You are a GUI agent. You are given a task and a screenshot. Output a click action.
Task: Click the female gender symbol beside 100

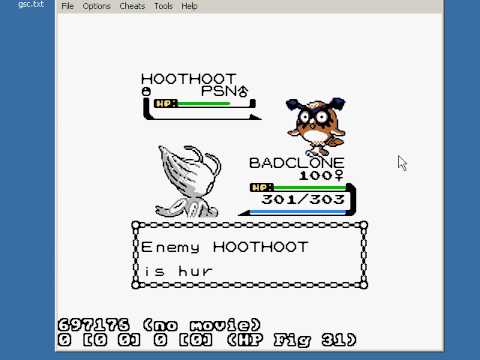(338, 175)
